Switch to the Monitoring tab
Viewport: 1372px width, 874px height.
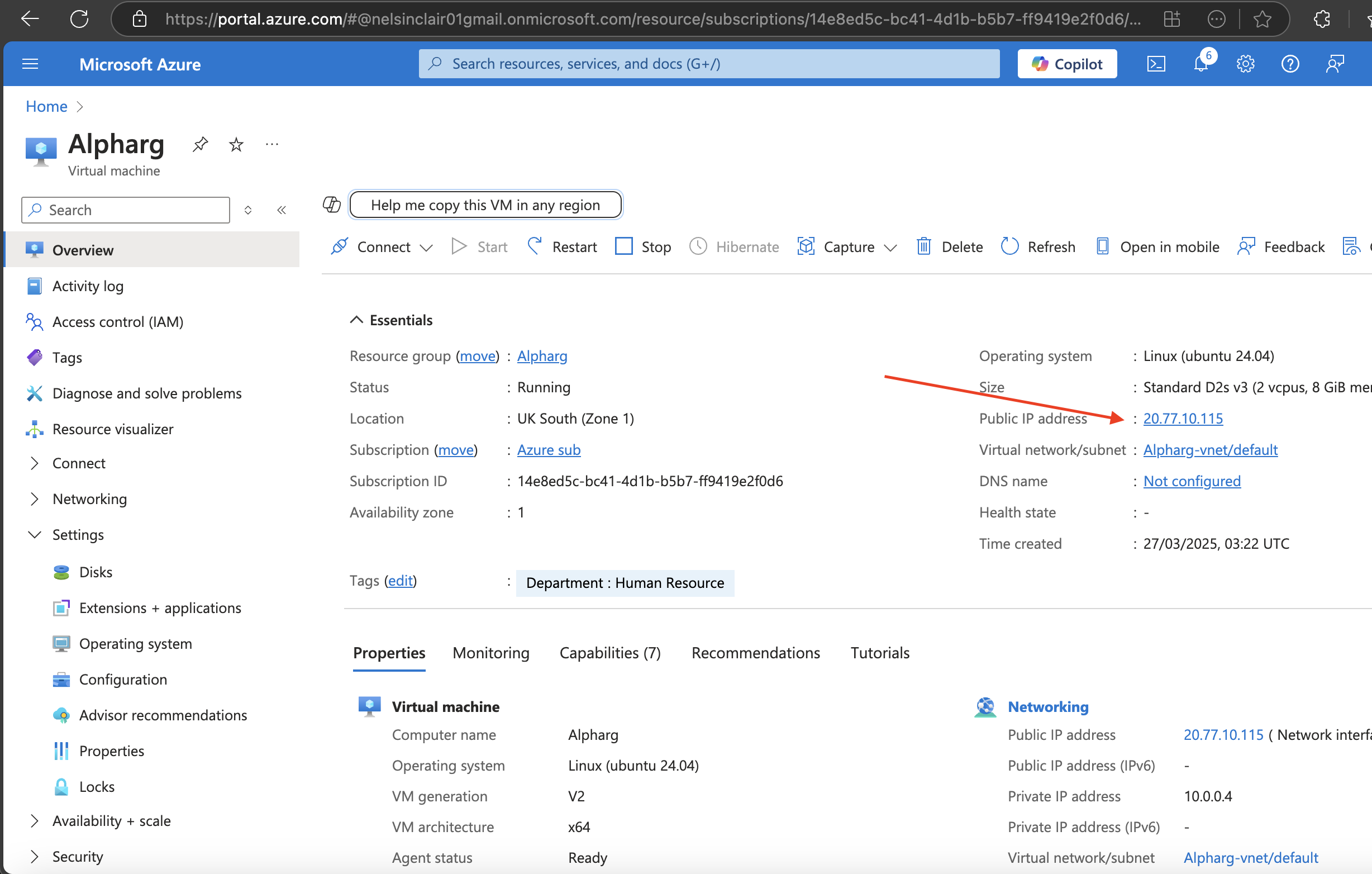click(490, 653)
